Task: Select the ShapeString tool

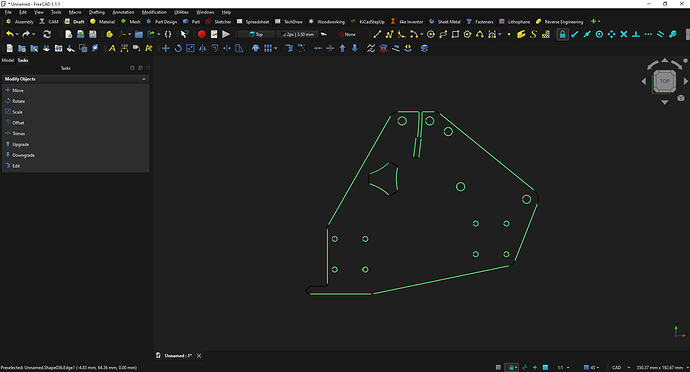Action: pyautogui.click(x=533, y=34)
